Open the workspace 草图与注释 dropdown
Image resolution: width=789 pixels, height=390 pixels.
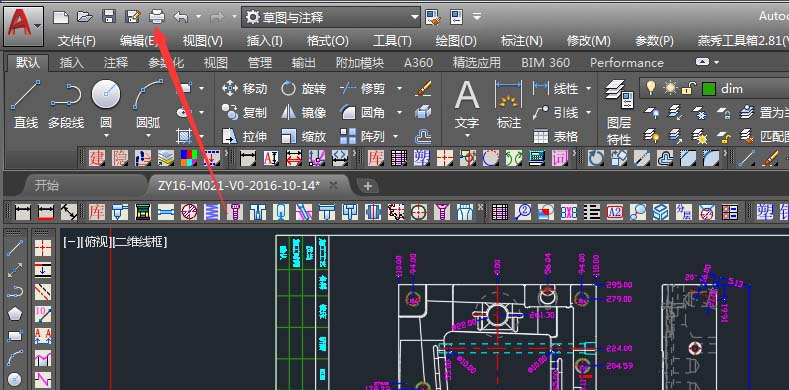point(331,17)
